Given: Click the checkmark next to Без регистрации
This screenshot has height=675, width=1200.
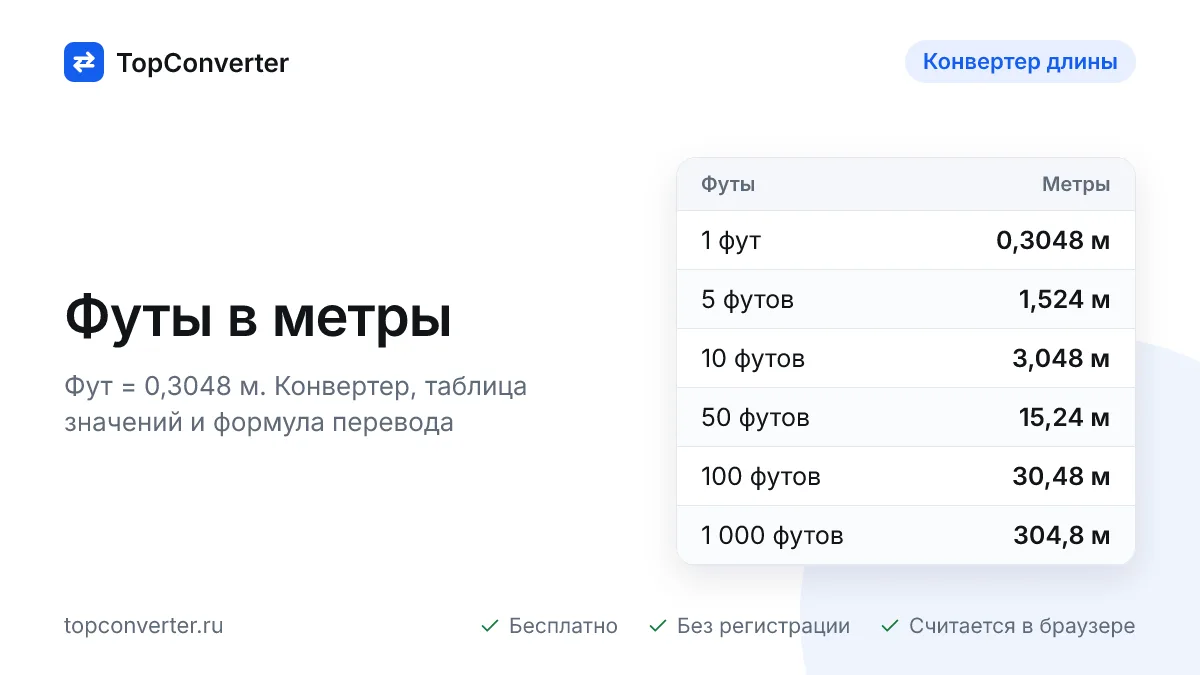Looking at the screenshot, I should [x=658, y=626].
